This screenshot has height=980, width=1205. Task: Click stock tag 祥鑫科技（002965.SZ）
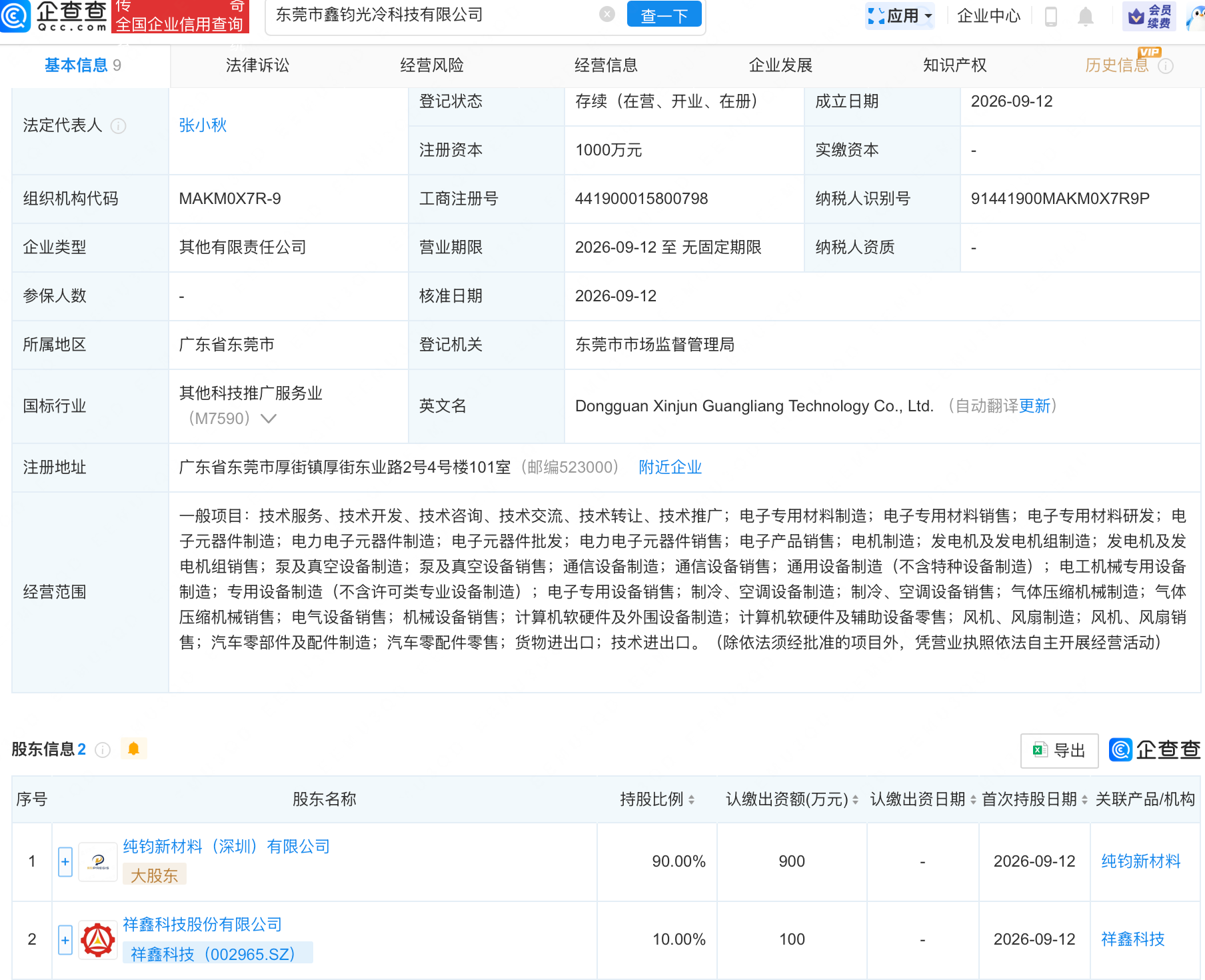tap(217, 953)
